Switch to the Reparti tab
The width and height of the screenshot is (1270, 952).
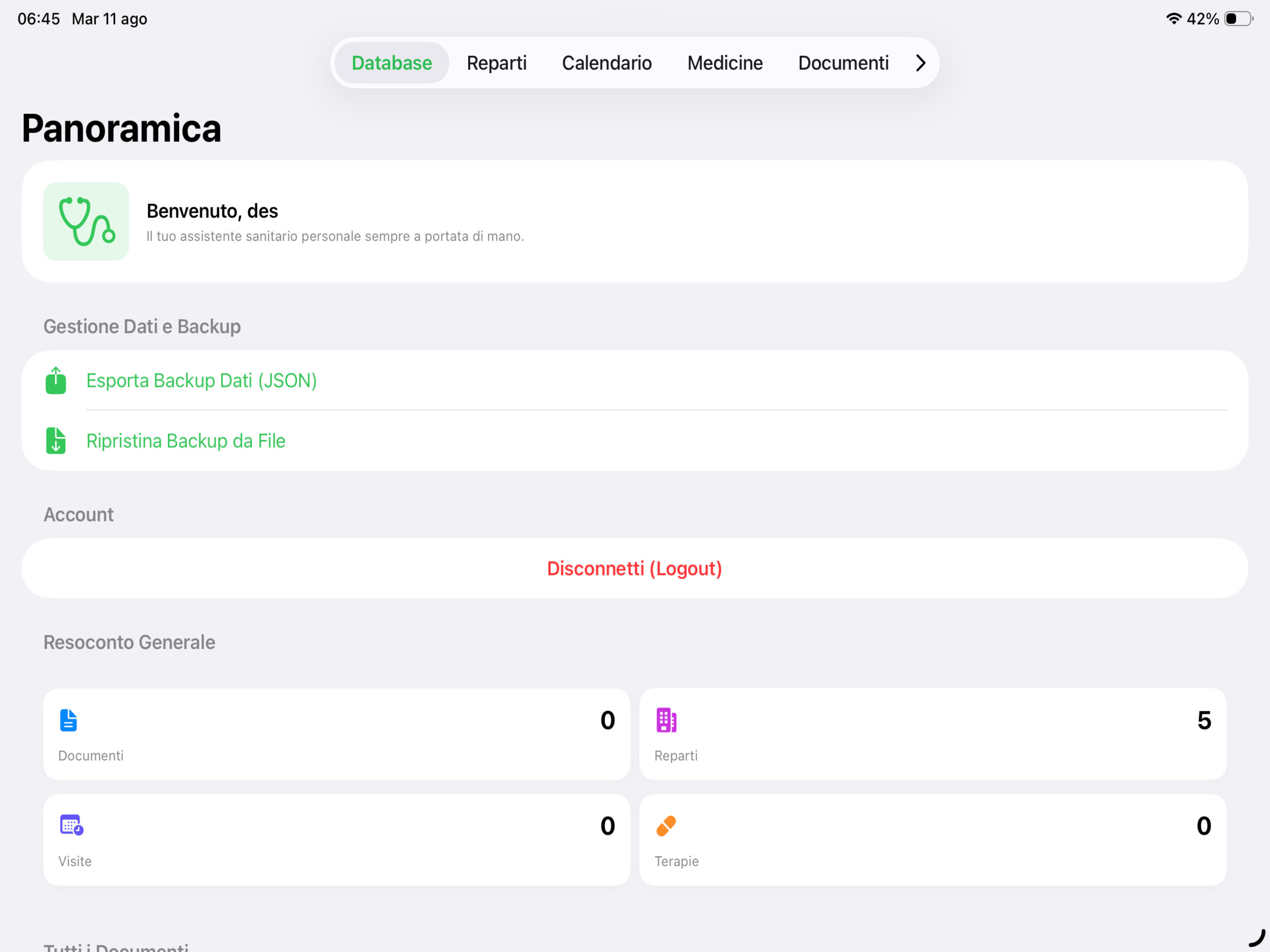coord(496,63)
